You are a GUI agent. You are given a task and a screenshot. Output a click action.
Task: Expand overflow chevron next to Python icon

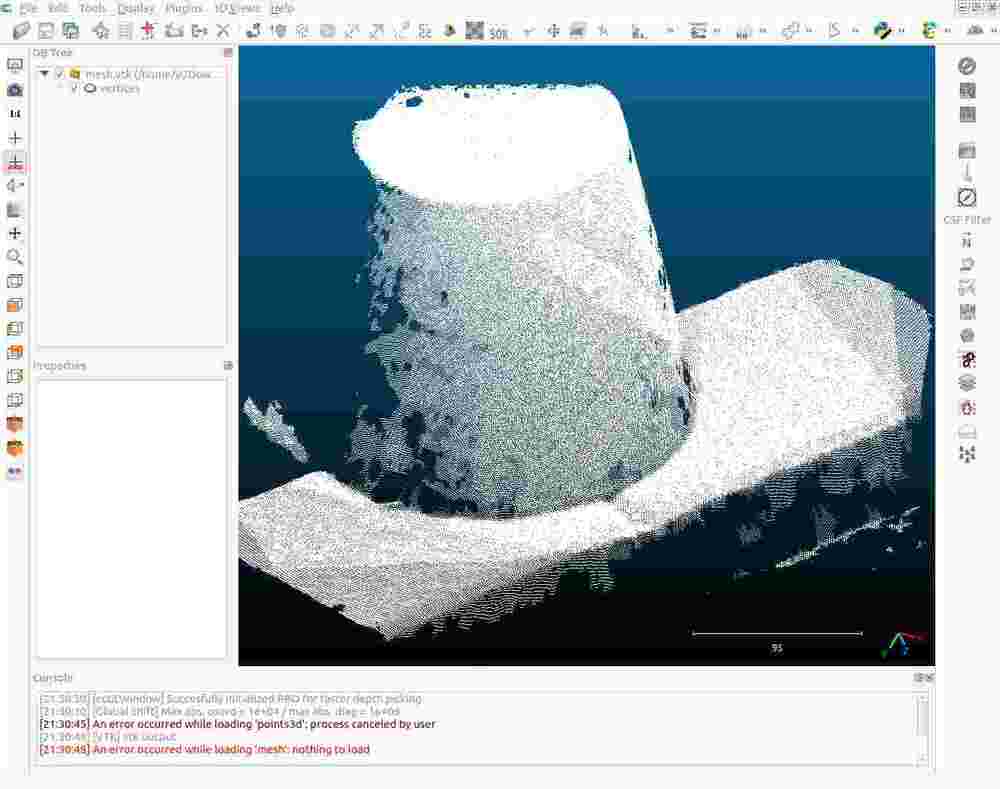pos(901,32)
